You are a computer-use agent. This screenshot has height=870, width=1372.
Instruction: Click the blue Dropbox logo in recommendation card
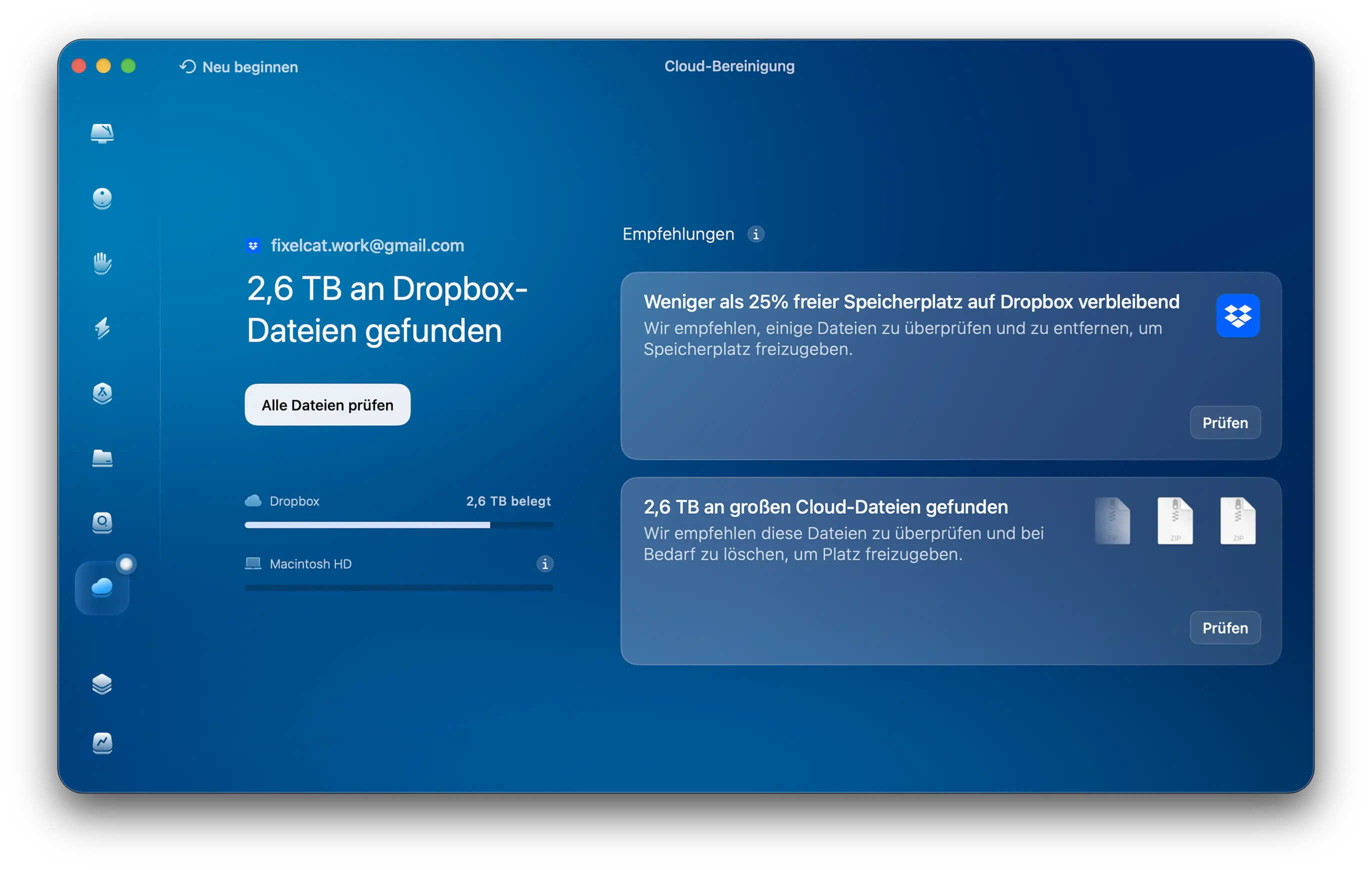pyautogui.click(x=1237, y=315)
